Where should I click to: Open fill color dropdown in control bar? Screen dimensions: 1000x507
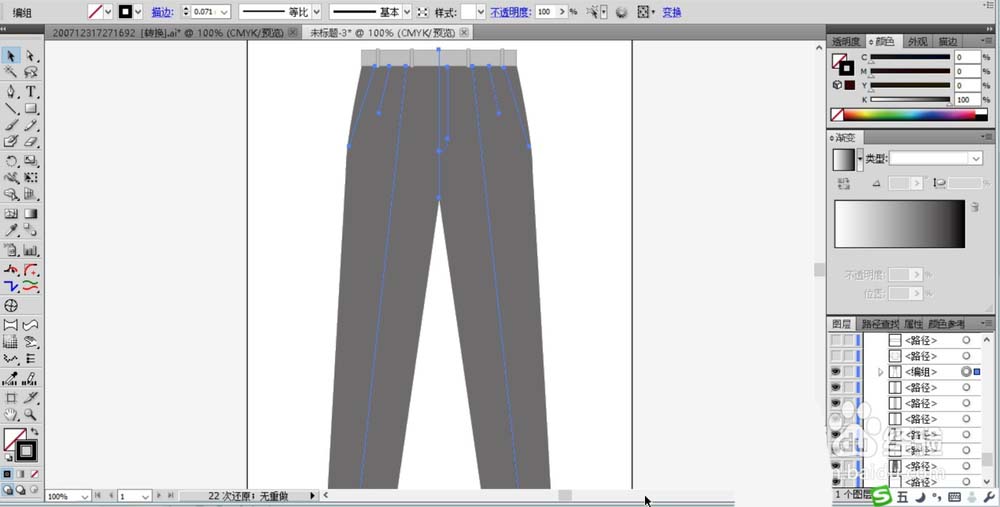[x=108, y=12]
